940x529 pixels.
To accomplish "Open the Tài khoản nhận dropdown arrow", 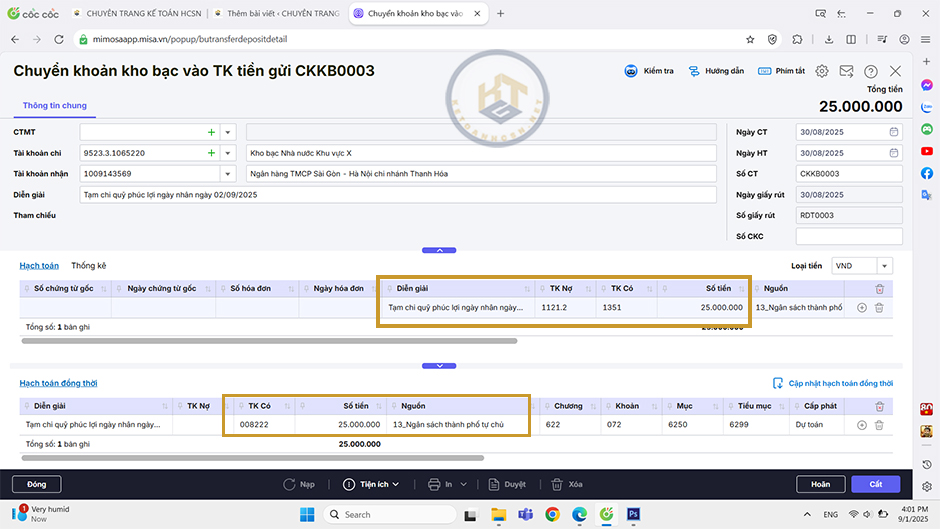I will tap(228, 174).
